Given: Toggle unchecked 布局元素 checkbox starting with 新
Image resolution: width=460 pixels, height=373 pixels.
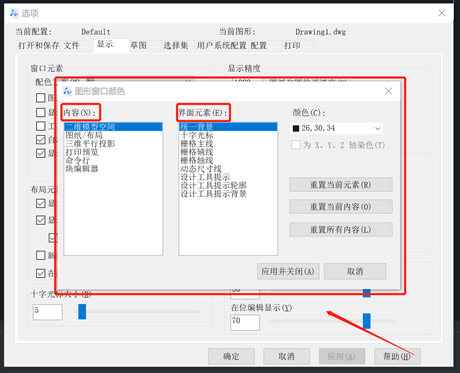Looking at the screenshot, I should pyautogui.click(x=41, y=255).
